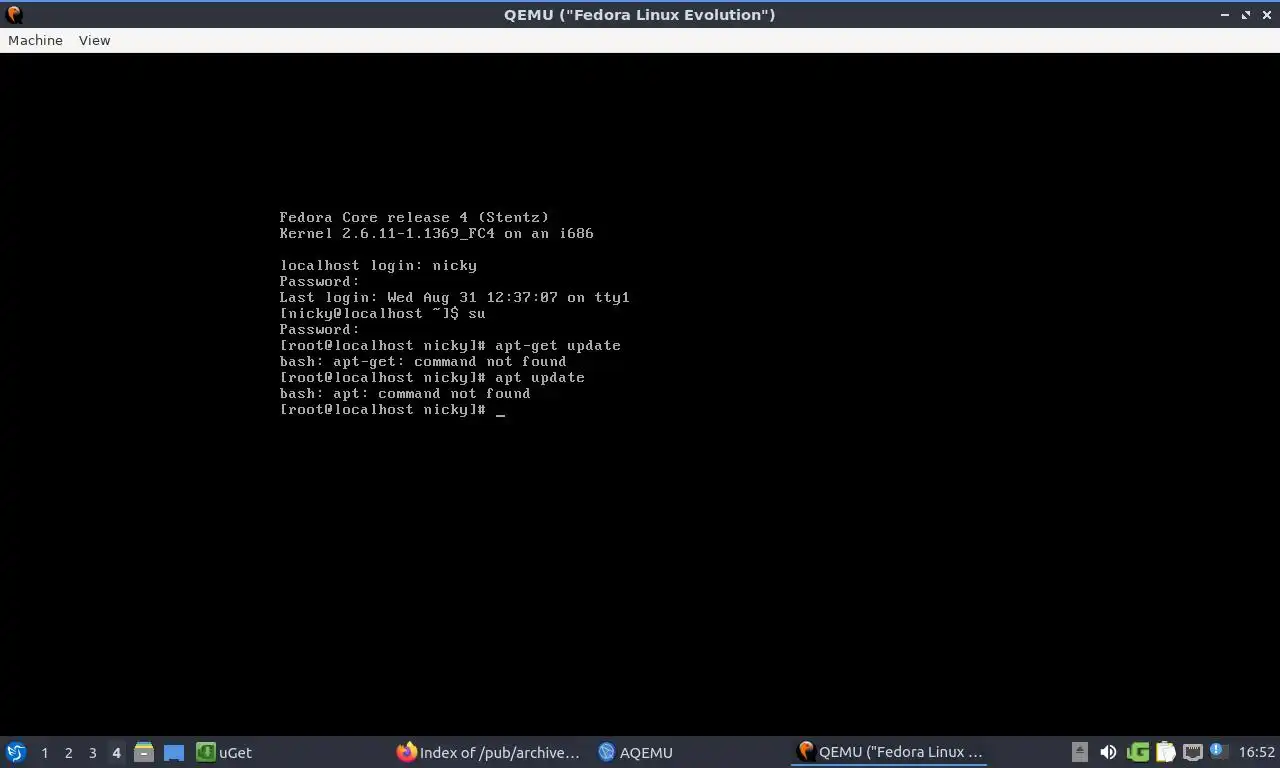Close the QEMU window
Image resolution: width=1280 pixels, height=768 pixels.
click(1266, 14)
